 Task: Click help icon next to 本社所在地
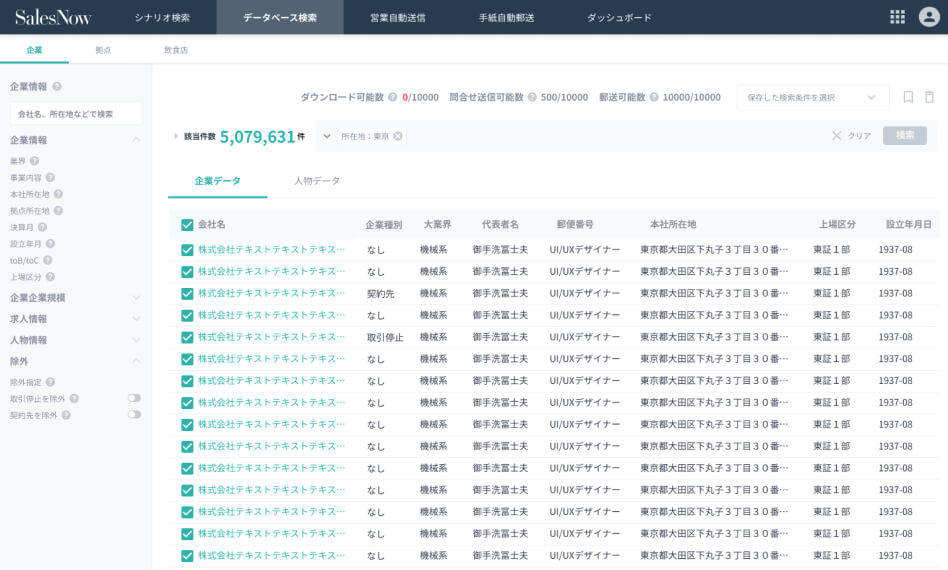(58, 194)
